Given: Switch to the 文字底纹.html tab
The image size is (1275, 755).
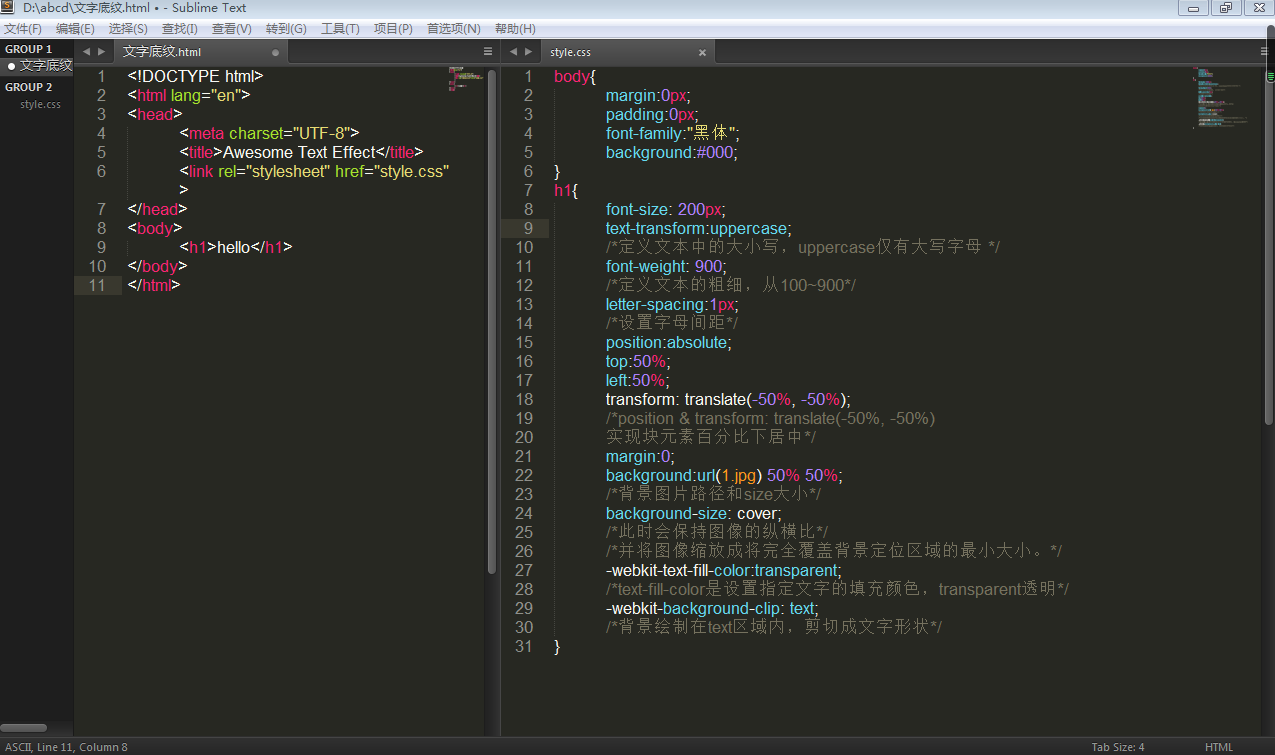Looking at the screenshot, I should 162,53.
